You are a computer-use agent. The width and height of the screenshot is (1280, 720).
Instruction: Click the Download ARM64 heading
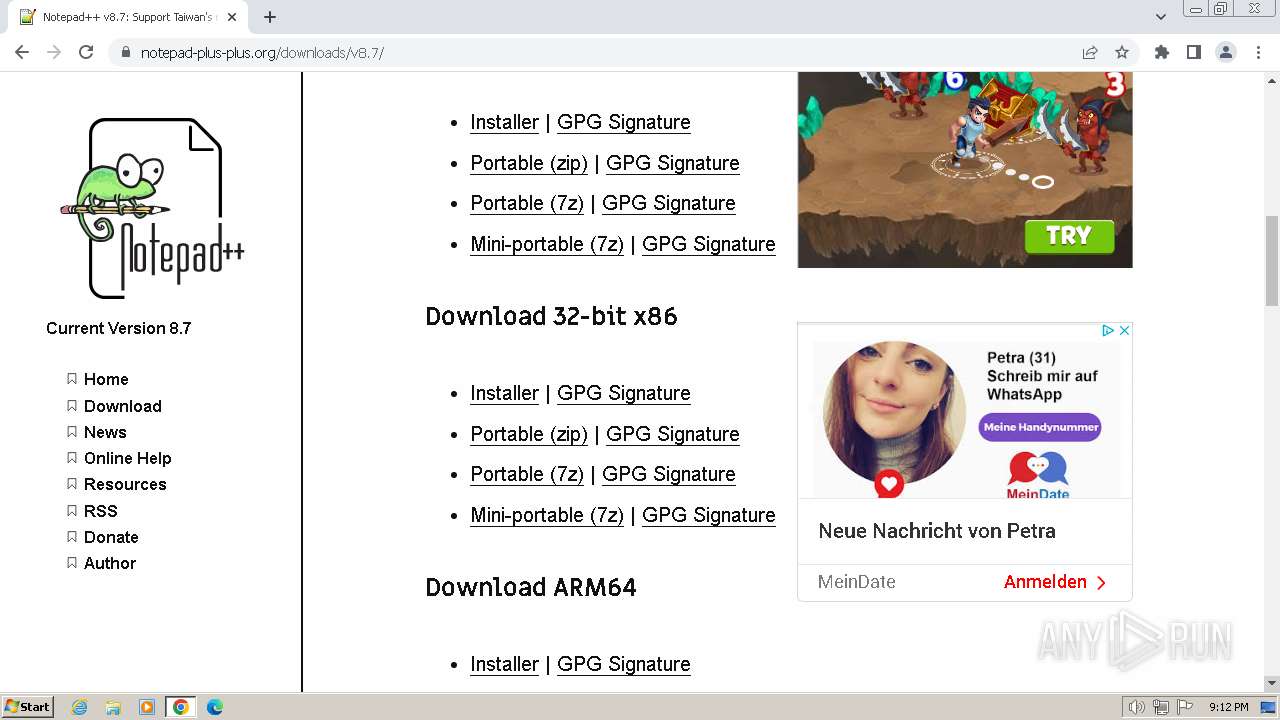[x=531, y=587]
